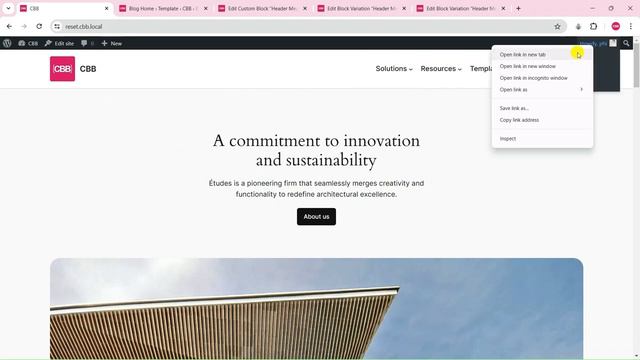640x360 pixels.
Task: Reload the current page
Action: coord(39,26)
